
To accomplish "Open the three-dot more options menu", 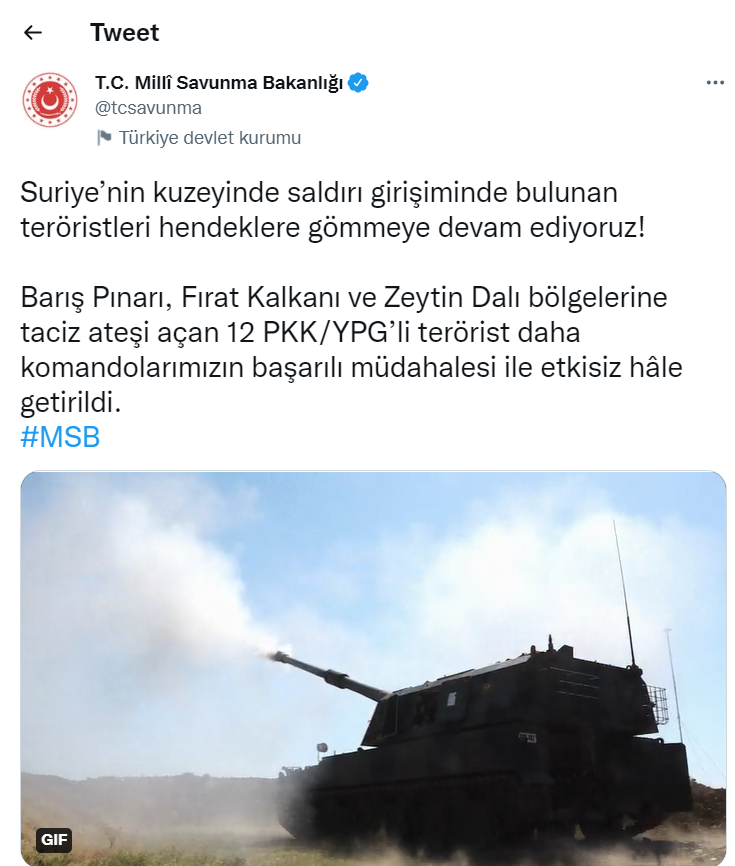I will point(715,82).
